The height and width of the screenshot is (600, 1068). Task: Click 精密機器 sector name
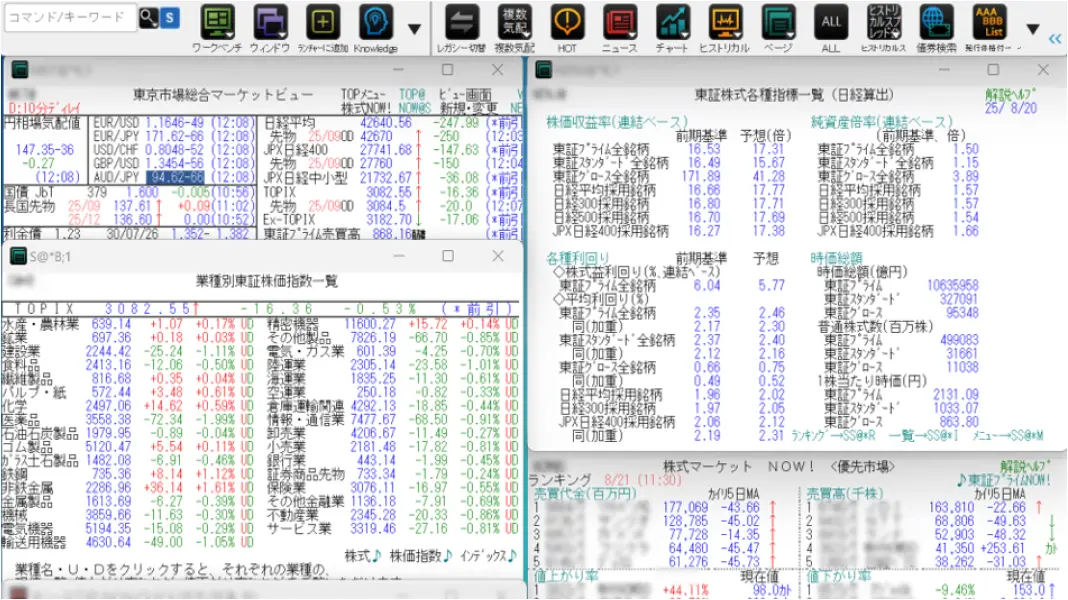[x=292, y=324]
